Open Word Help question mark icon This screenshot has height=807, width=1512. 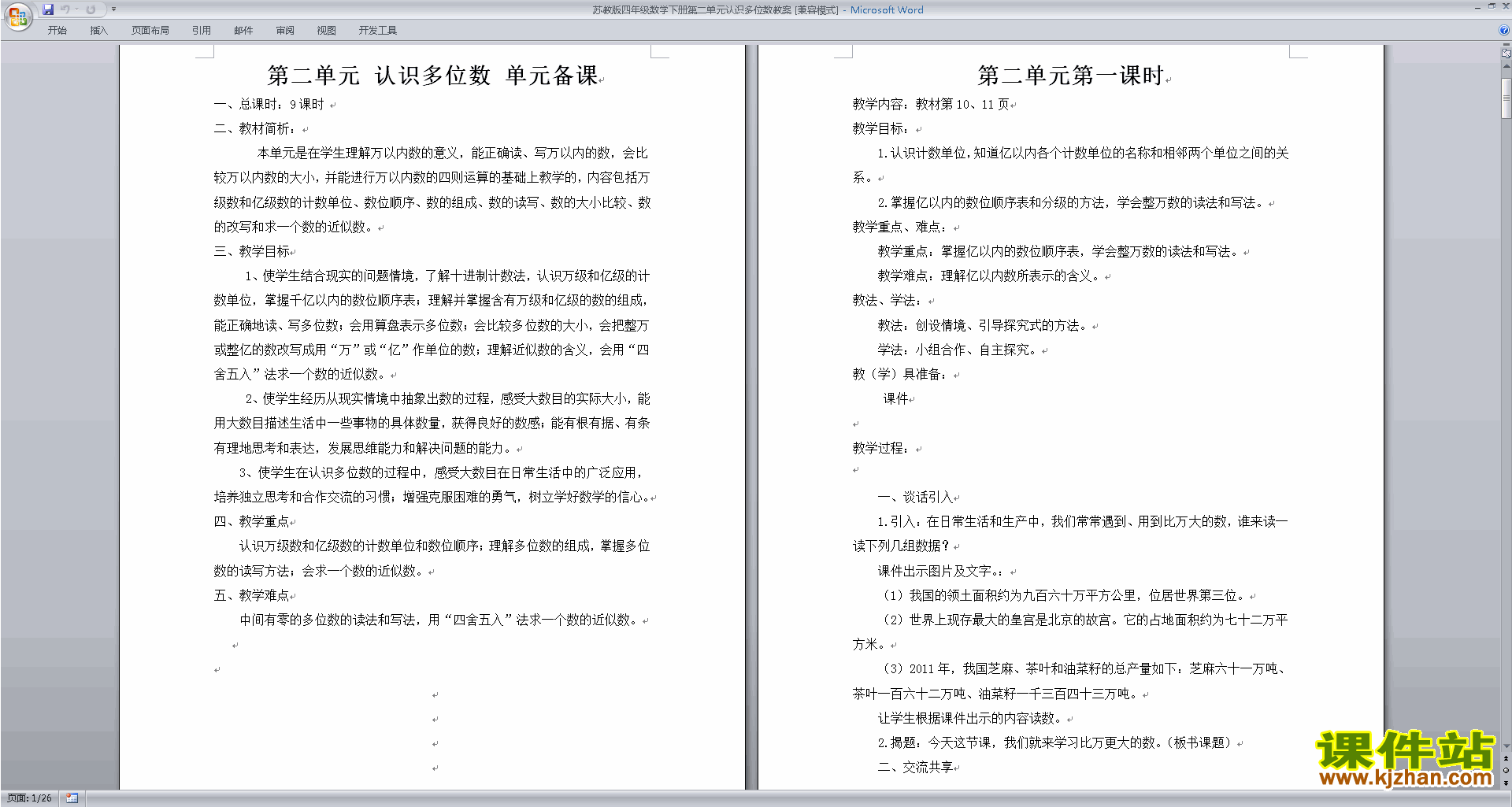tap(1504, 30)
